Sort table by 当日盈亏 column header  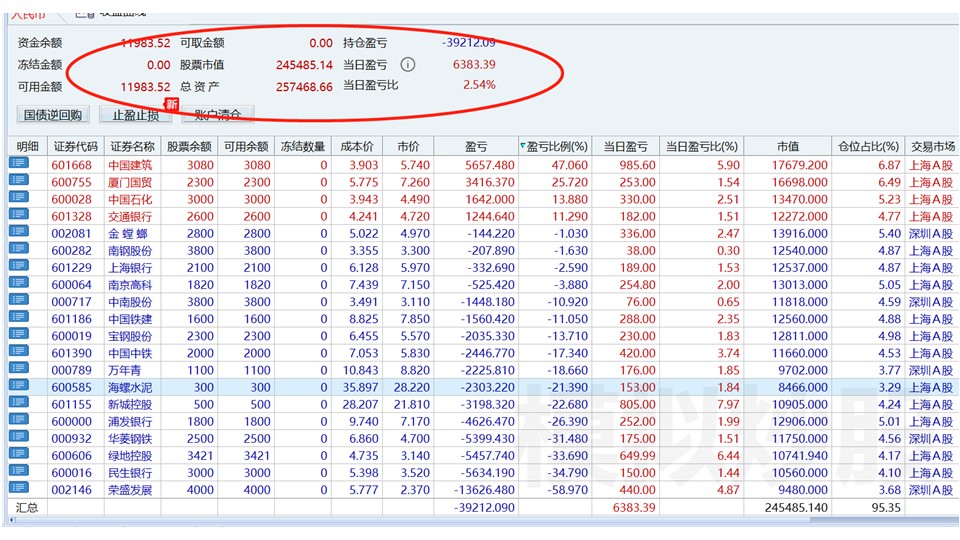(x=625, y=146)
